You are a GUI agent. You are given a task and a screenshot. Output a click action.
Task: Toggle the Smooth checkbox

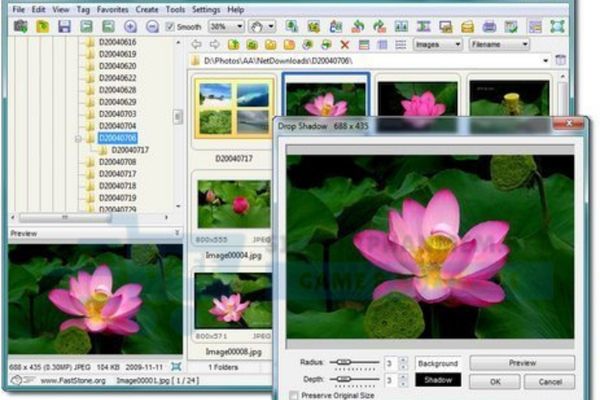170,27
